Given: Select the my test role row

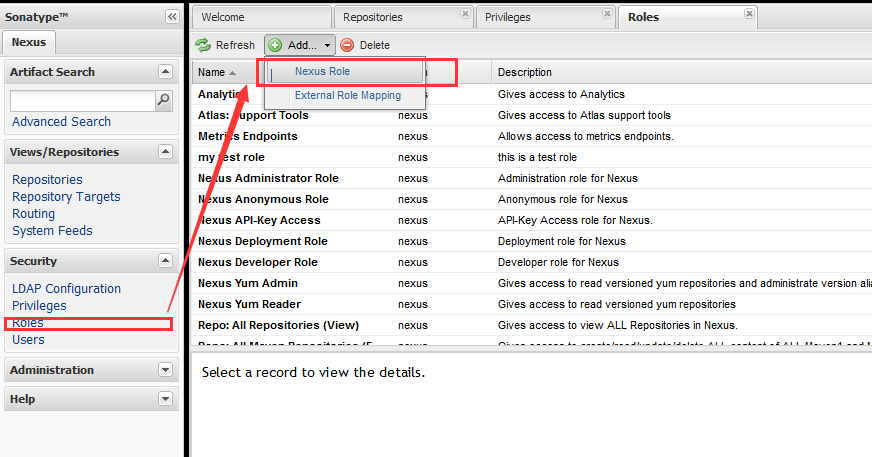Looking at the screenshot, I should [x=531, y=157].
